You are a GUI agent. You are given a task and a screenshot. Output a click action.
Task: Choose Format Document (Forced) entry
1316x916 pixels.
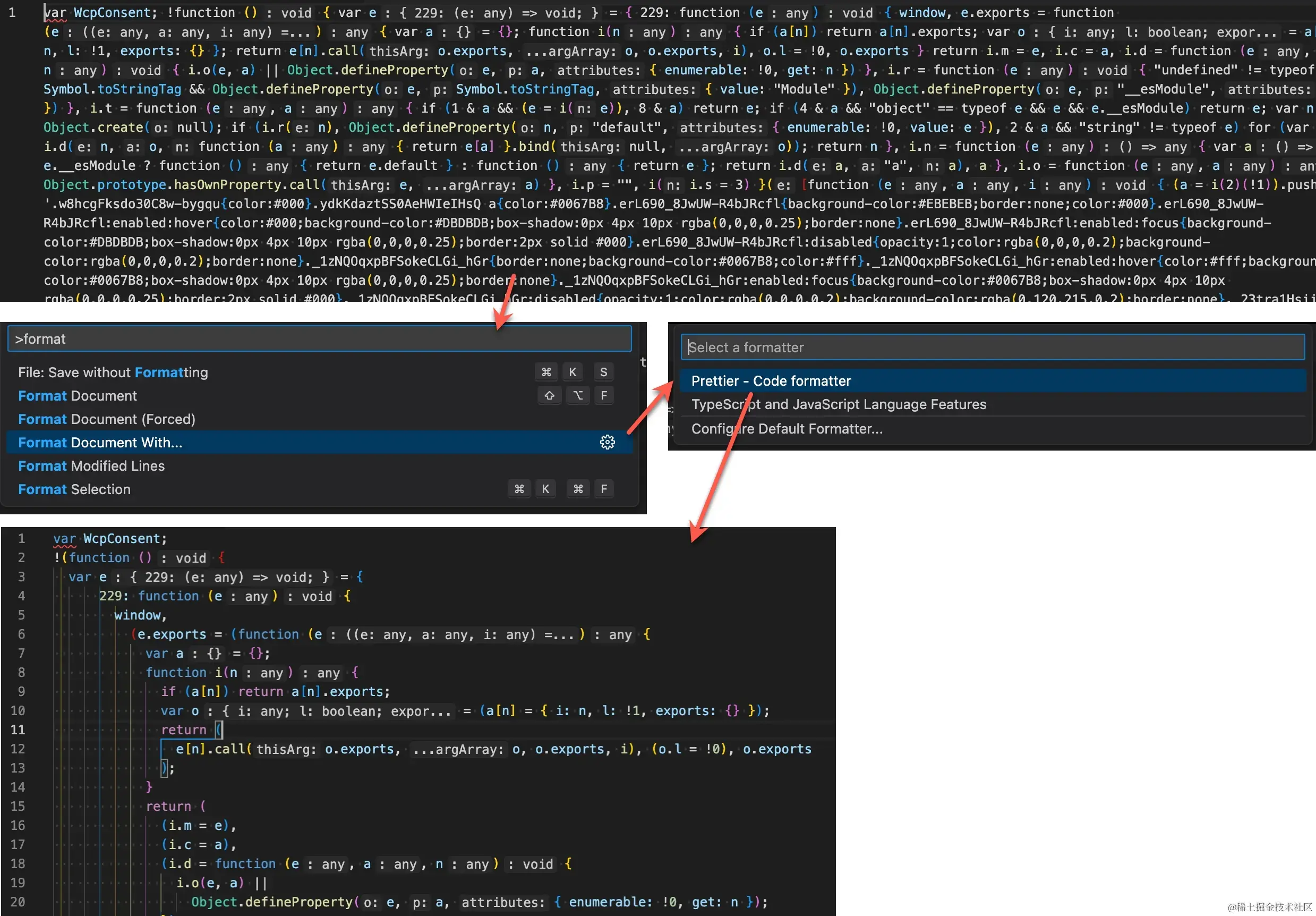[107, 419]
